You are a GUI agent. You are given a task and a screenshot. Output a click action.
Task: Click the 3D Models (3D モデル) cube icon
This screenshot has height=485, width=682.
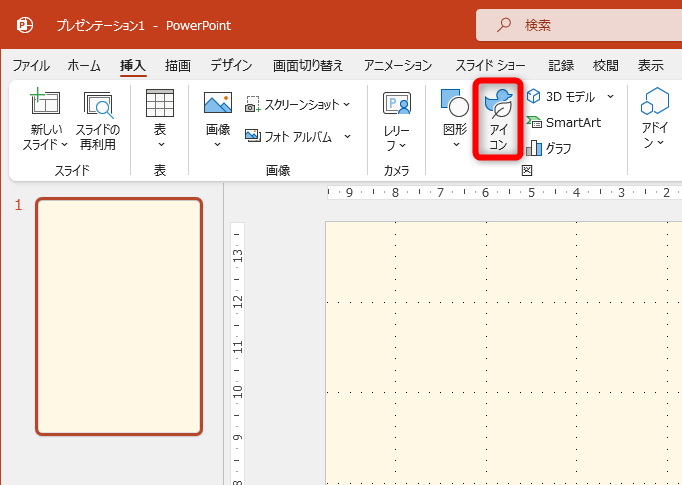533,96
